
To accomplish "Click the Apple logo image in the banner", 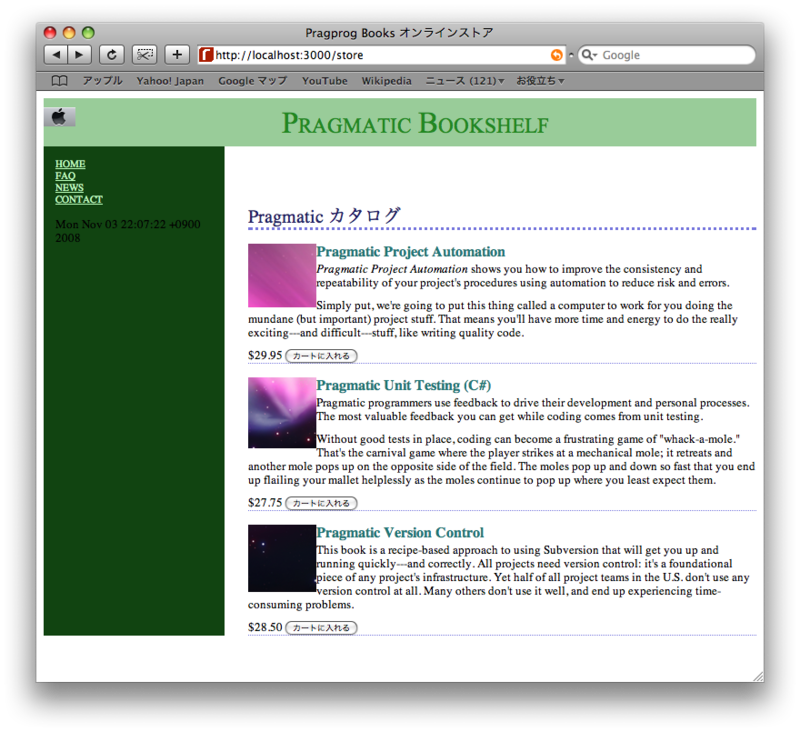I will pyautogui.click(x=59, y=117).
